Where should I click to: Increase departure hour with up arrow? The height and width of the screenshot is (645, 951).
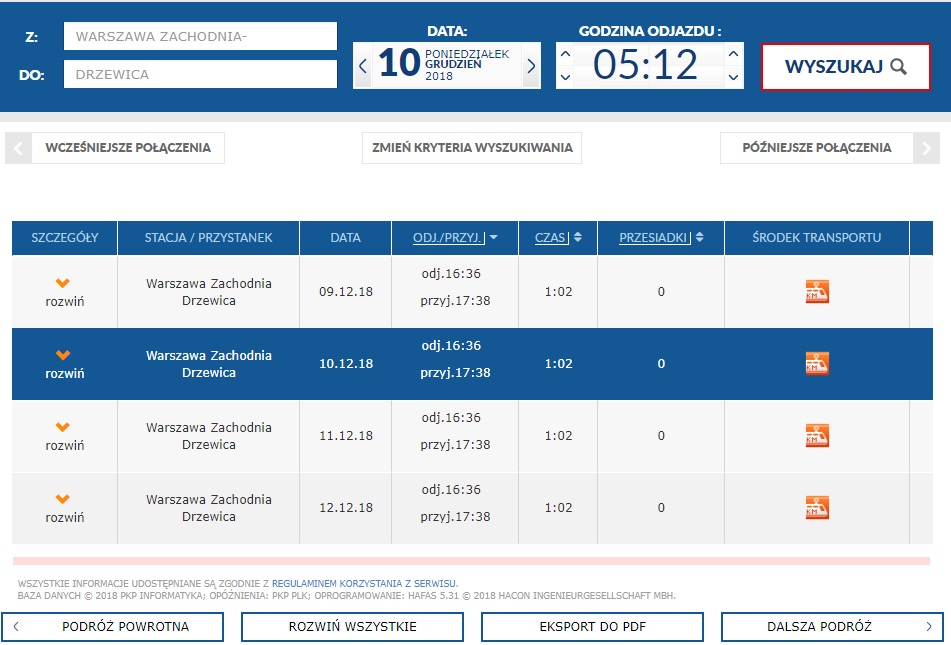click(x=566, y=54)
